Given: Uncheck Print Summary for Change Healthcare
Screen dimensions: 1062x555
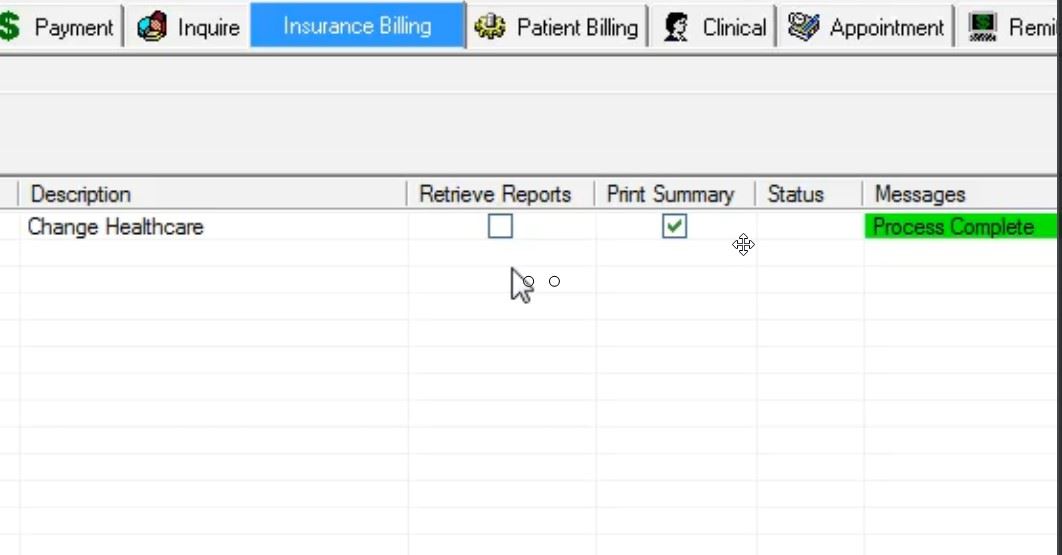Looking at the screenshot, I should 675,227.
